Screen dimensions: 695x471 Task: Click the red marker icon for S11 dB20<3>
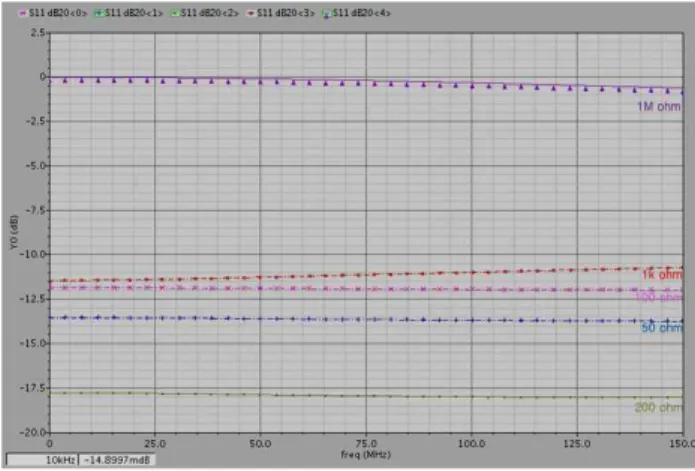(x=251, y=13)
